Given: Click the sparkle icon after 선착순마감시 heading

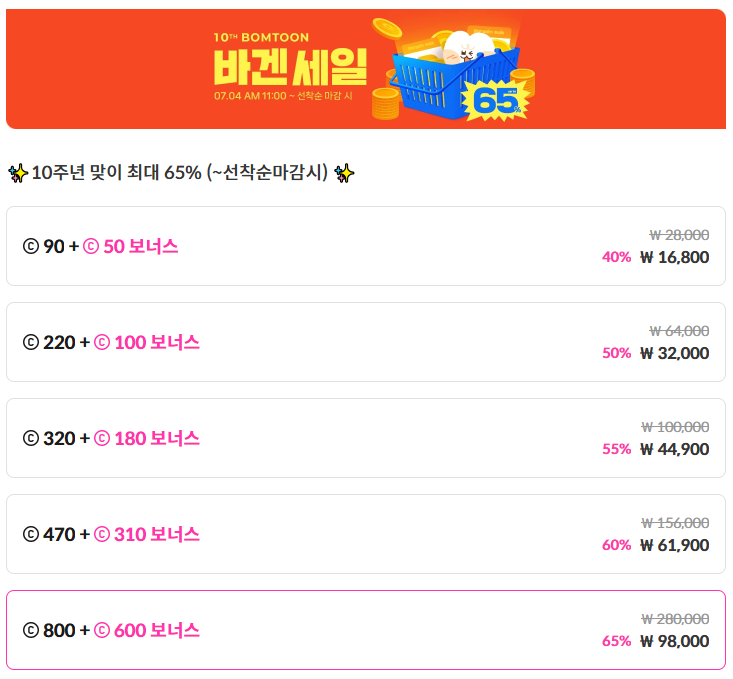Looking at the screenshot, I should click(345, 173).
